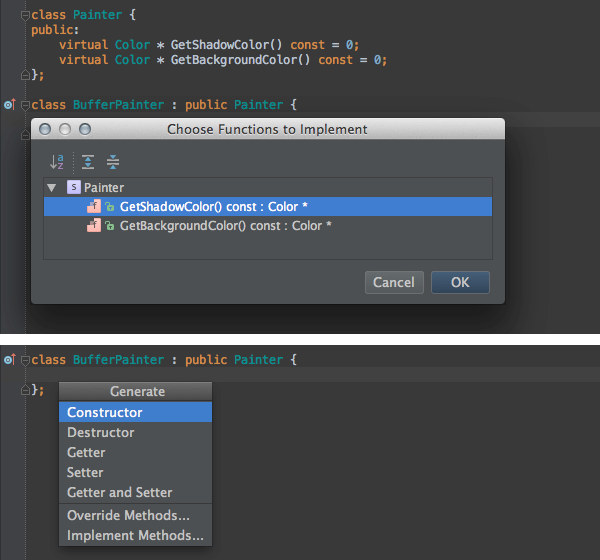Choose Constructor in Generate menu
The image size is (600, 560).
coord(135,412)
